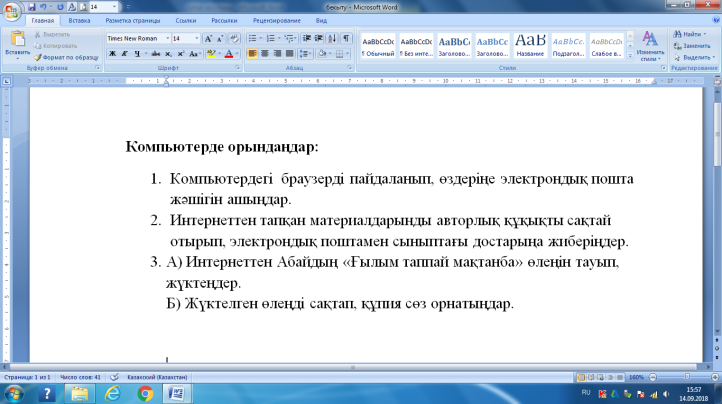Expand the styles gallery More arrow

click(630, 56)
